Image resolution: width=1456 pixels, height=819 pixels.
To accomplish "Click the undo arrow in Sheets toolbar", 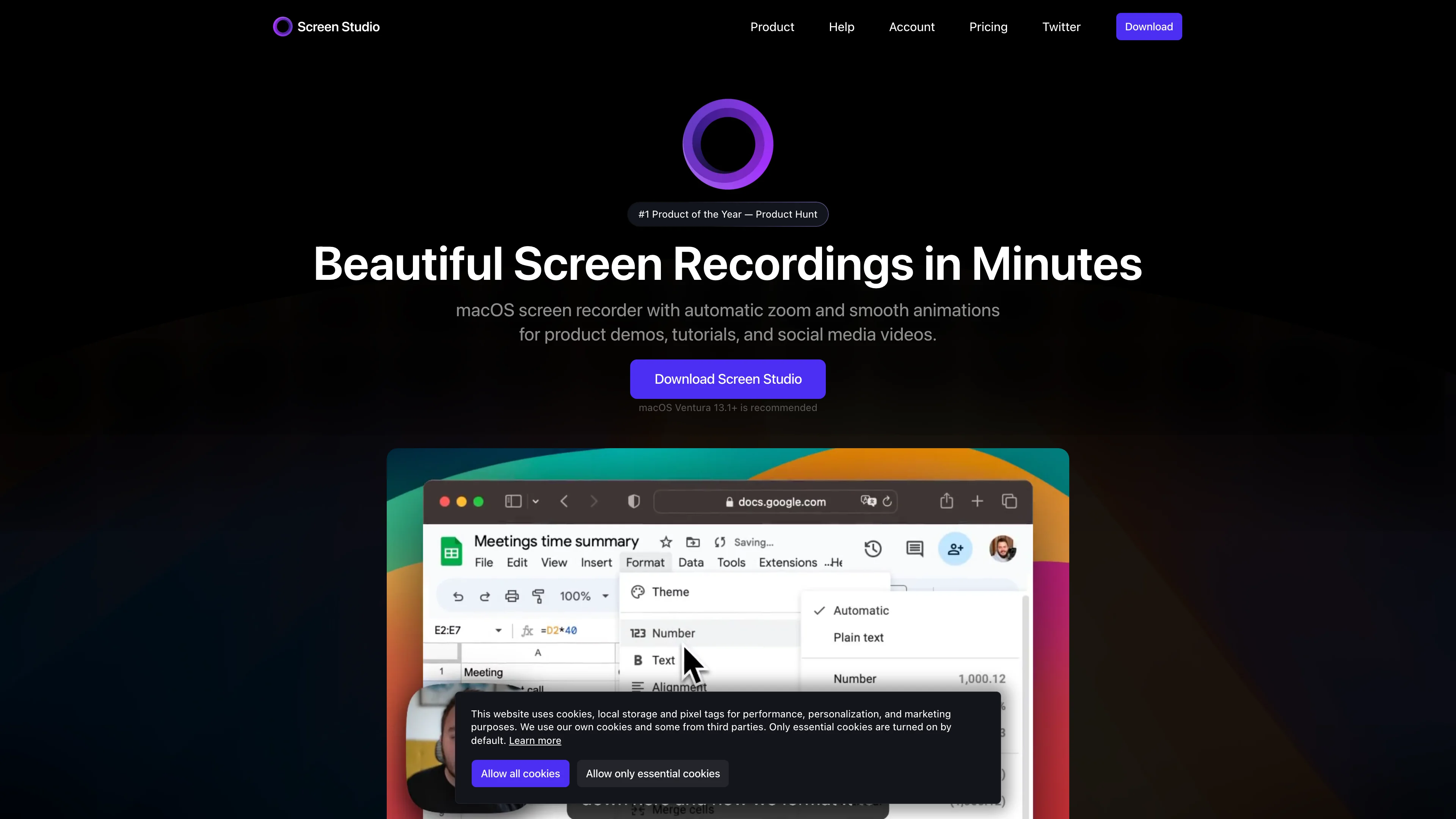I will point(458,596).
